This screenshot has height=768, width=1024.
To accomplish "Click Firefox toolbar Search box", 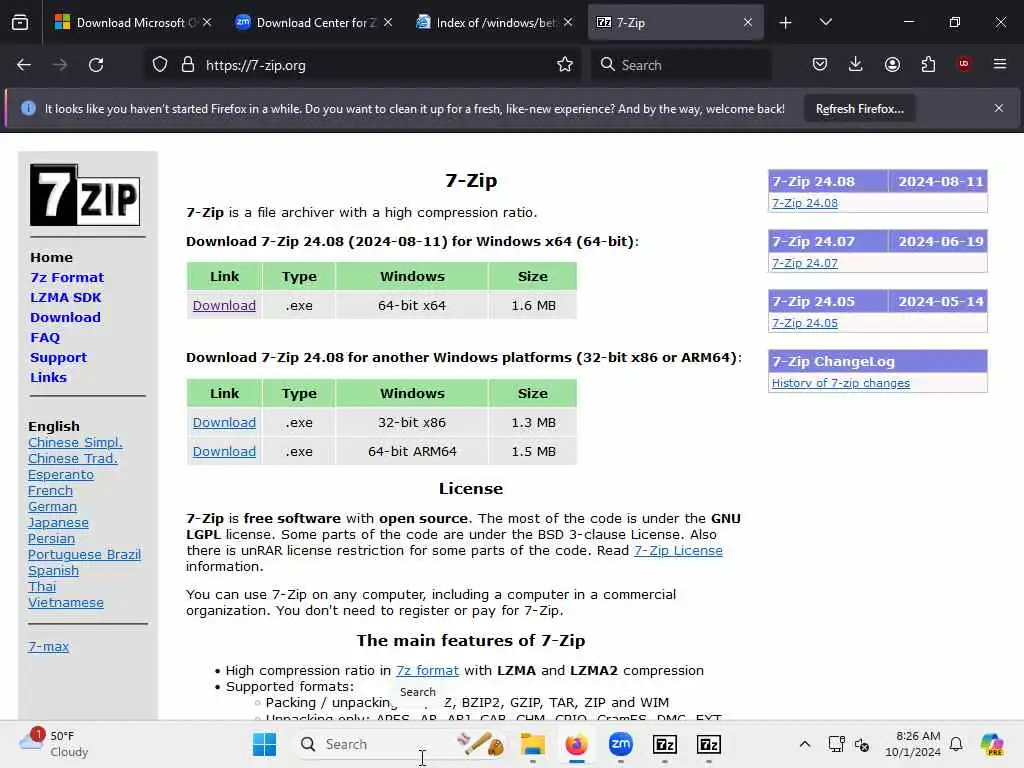I will [681, 65].
